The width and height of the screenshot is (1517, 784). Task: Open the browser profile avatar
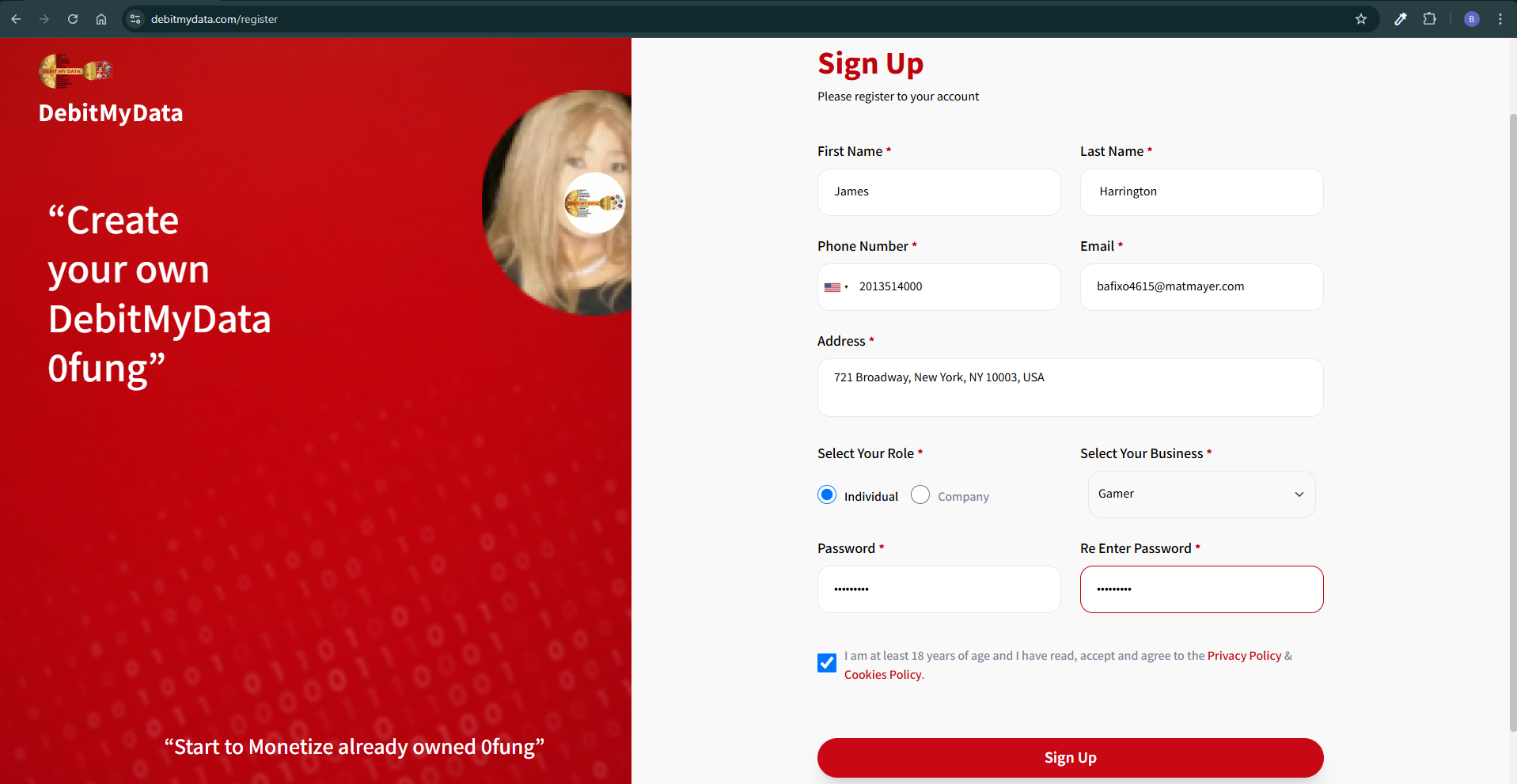[1472, 19]
